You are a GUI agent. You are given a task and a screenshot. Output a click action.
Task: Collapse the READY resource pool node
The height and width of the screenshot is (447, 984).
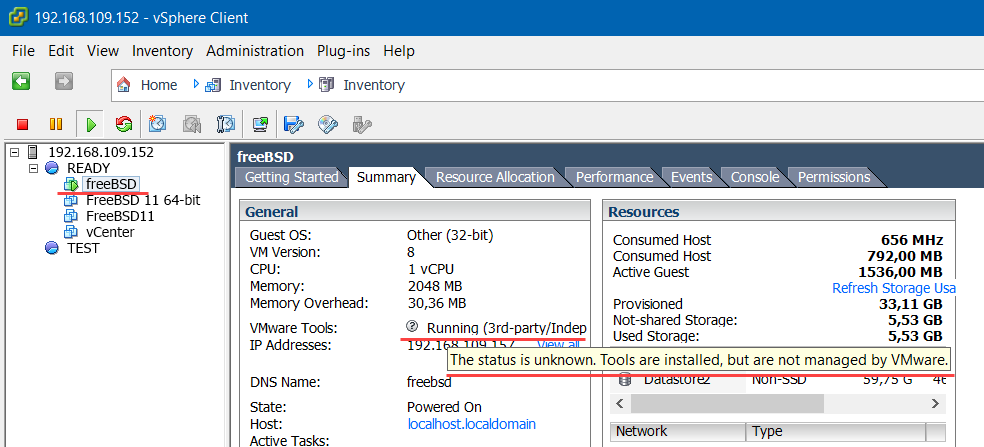click(x=33, y=168)
